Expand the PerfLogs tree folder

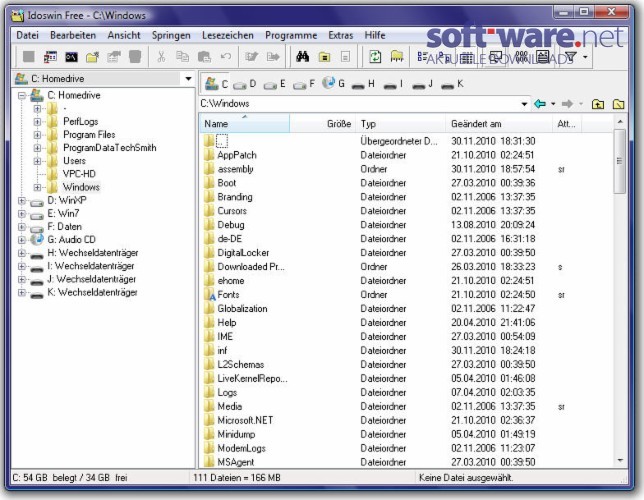pos(37,122)
